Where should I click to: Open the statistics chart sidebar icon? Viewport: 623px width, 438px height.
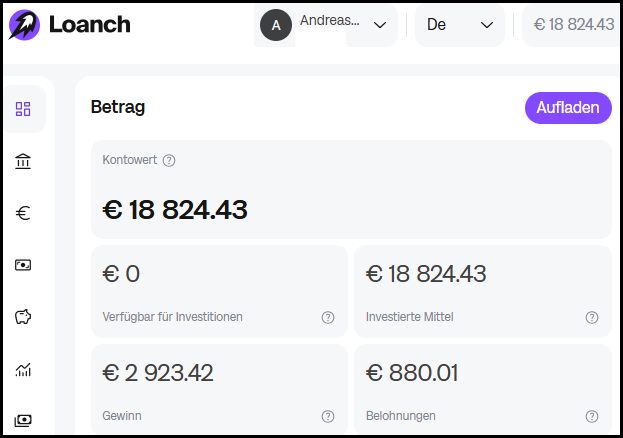pos(23,370)
